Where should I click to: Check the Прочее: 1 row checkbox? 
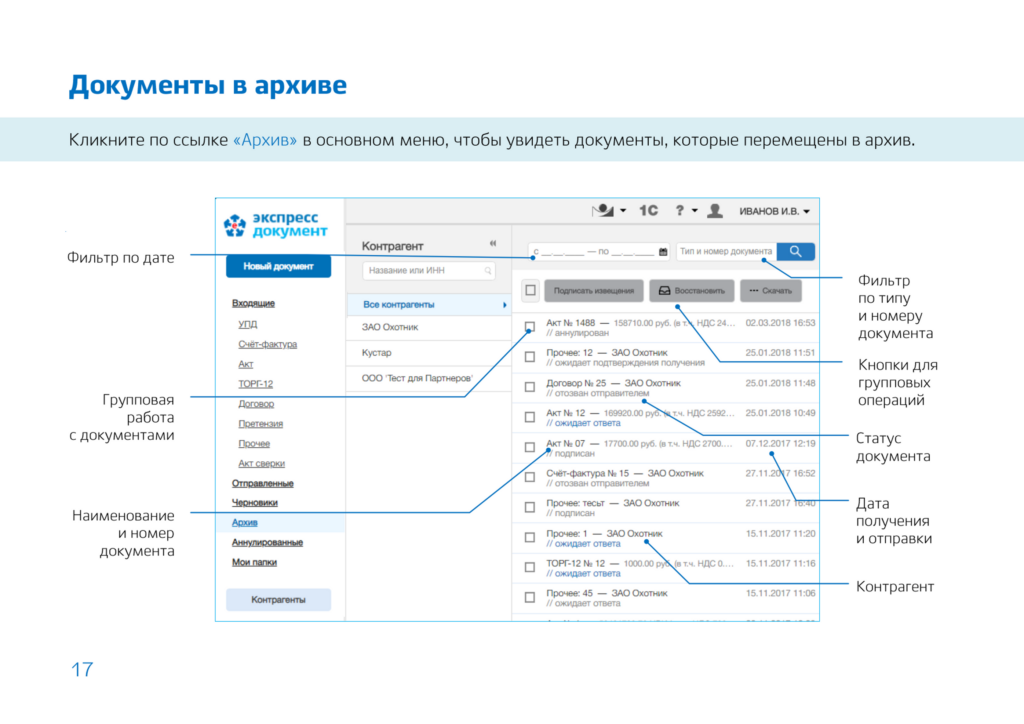point(530,537)
